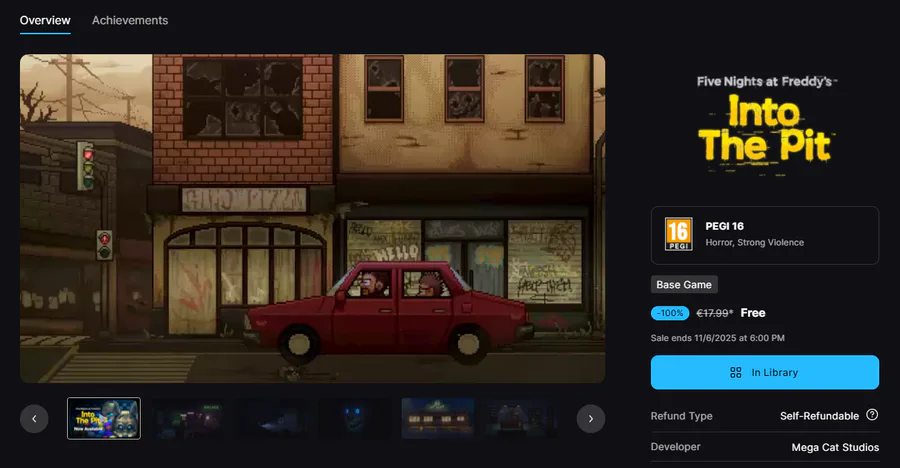The image size is (900, 468).
Task: Click the -100% discount badge
Action: (x=670, y=313)
